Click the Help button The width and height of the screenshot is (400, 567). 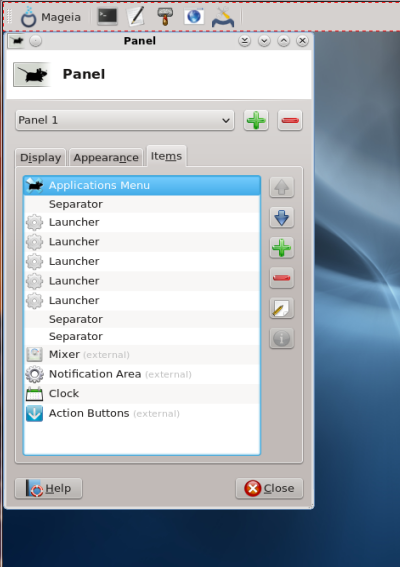point(48,489)
